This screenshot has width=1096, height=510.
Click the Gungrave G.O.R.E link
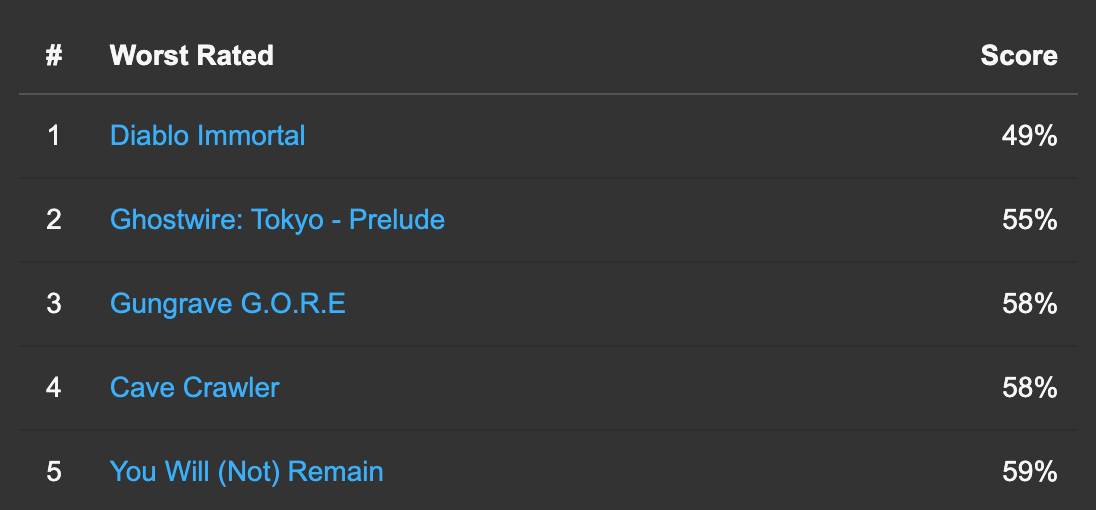[227, 303]
